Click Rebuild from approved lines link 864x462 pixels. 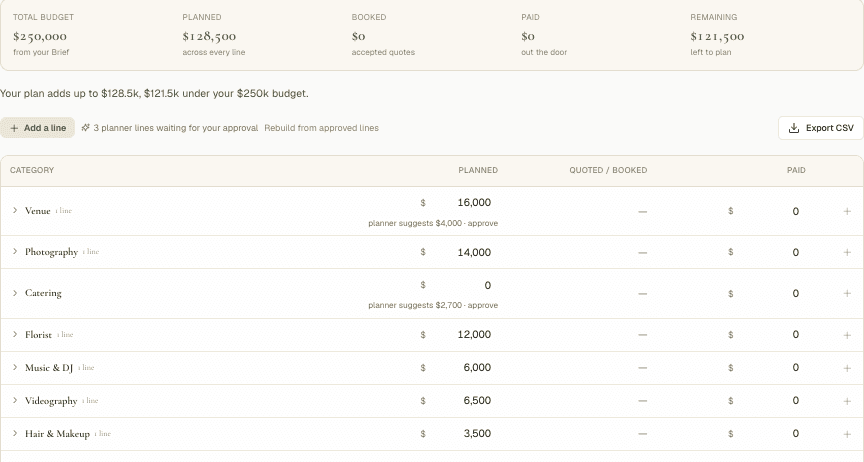[x=321, y=128]
